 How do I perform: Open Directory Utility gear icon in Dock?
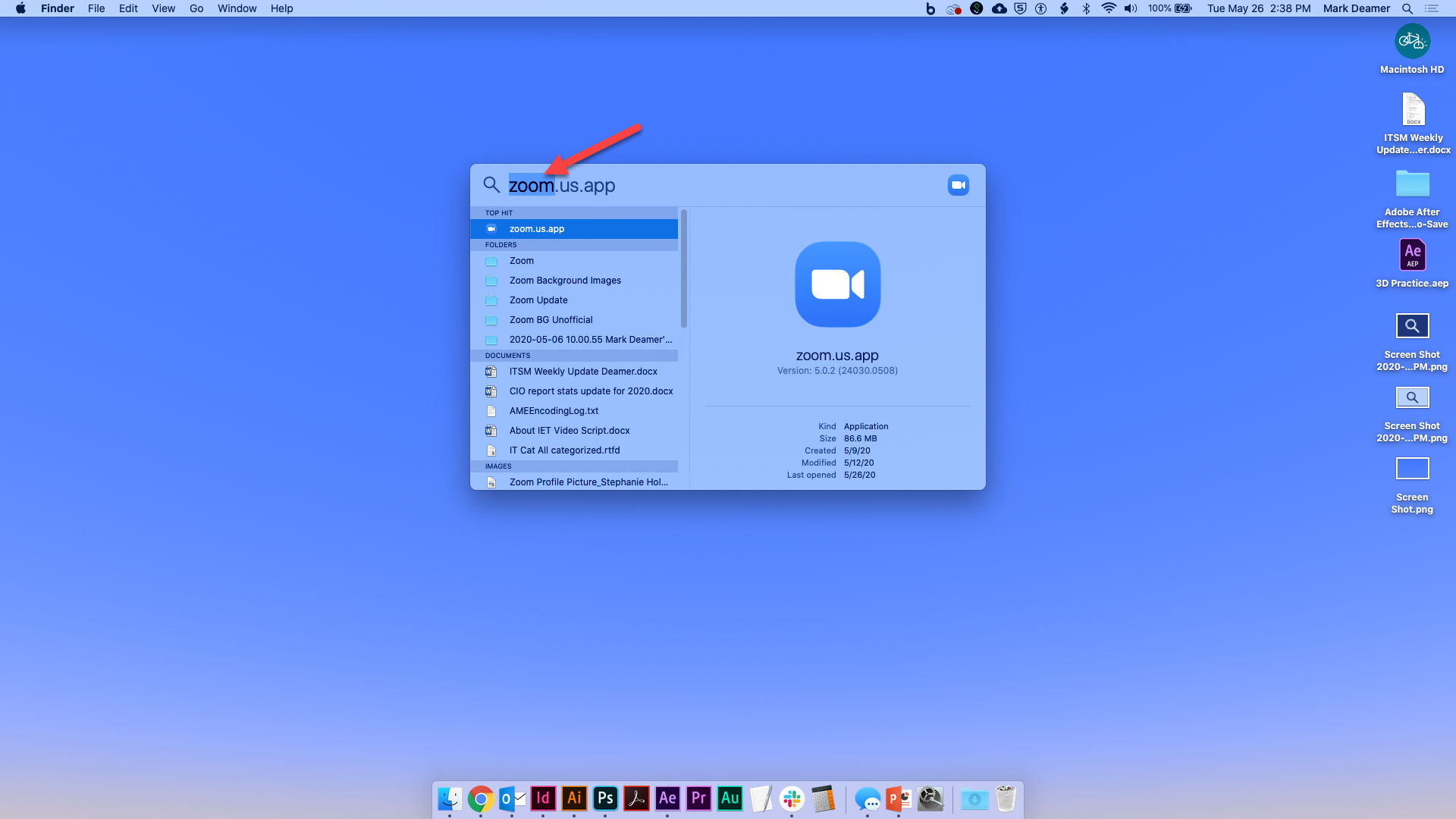click(930, 799)
